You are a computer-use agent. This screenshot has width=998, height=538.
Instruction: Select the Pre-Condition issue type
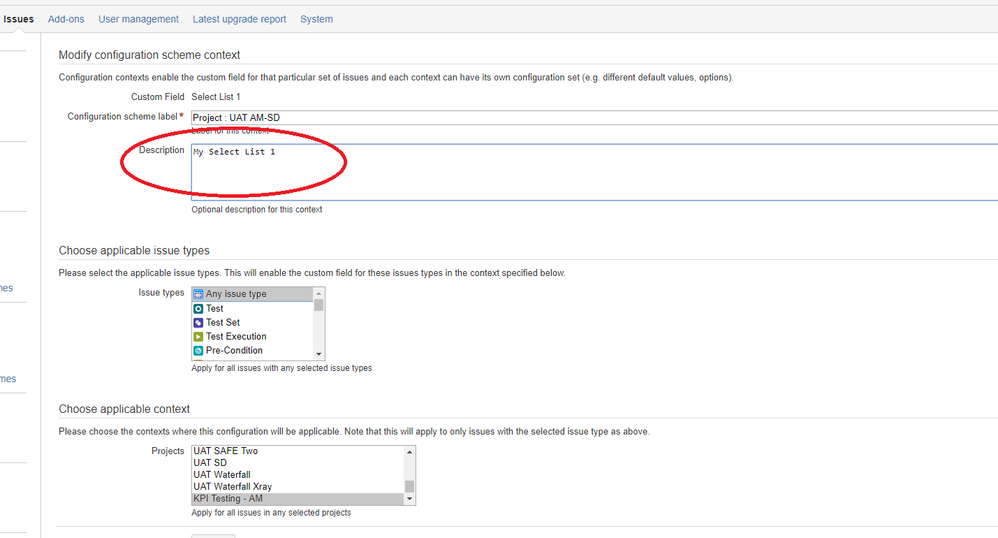(x=253, y=350)
